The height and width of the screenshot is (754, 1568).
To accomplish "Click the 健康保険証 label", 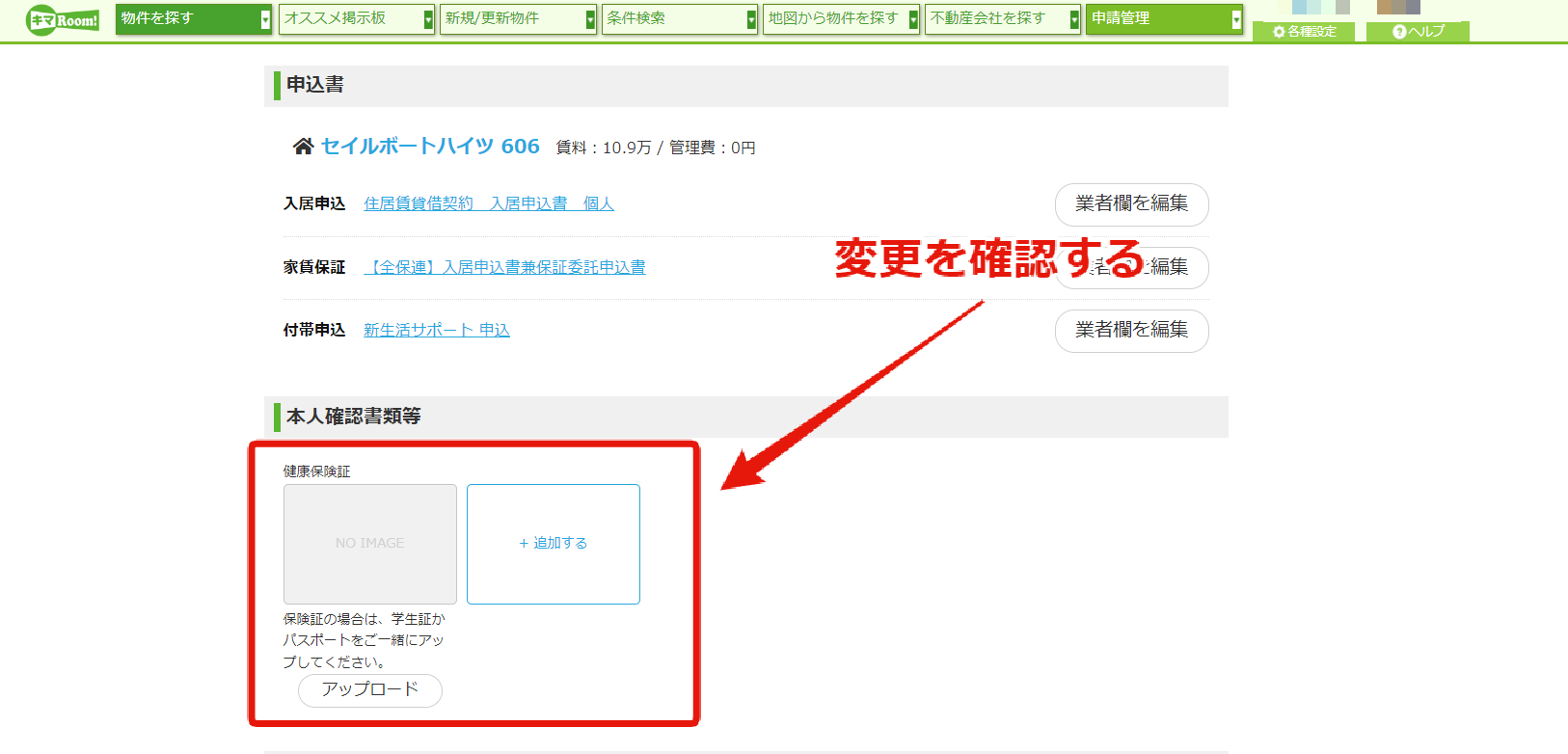I will tap(316, 471).
